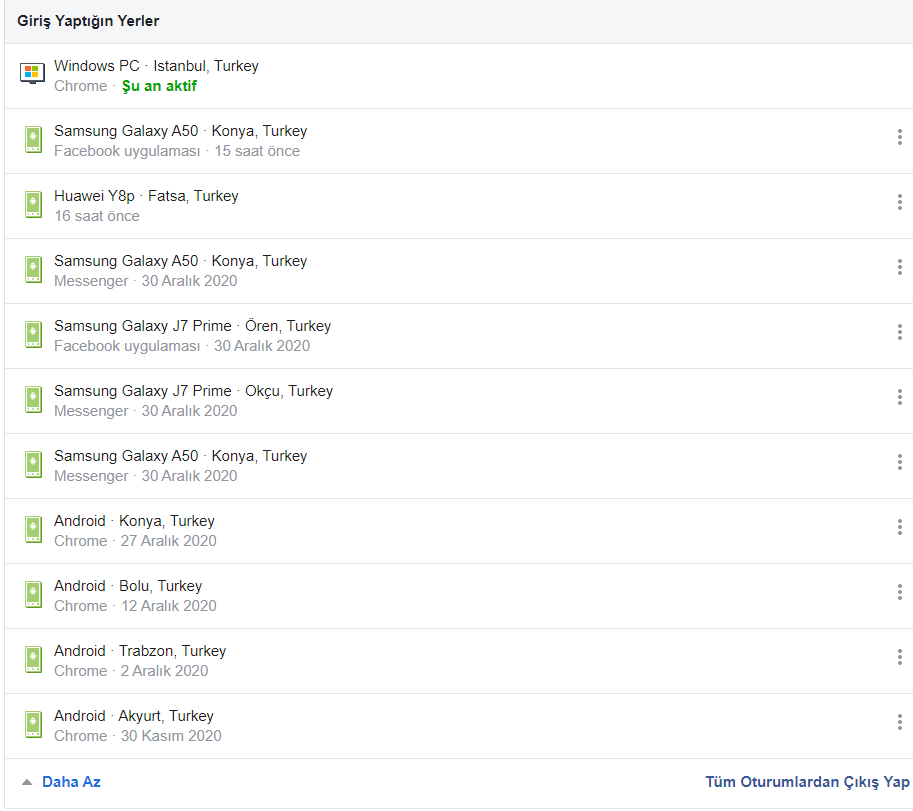
Task: Open options for Galaxy J7 Prime Okçu session
Action: pos(899,397)
